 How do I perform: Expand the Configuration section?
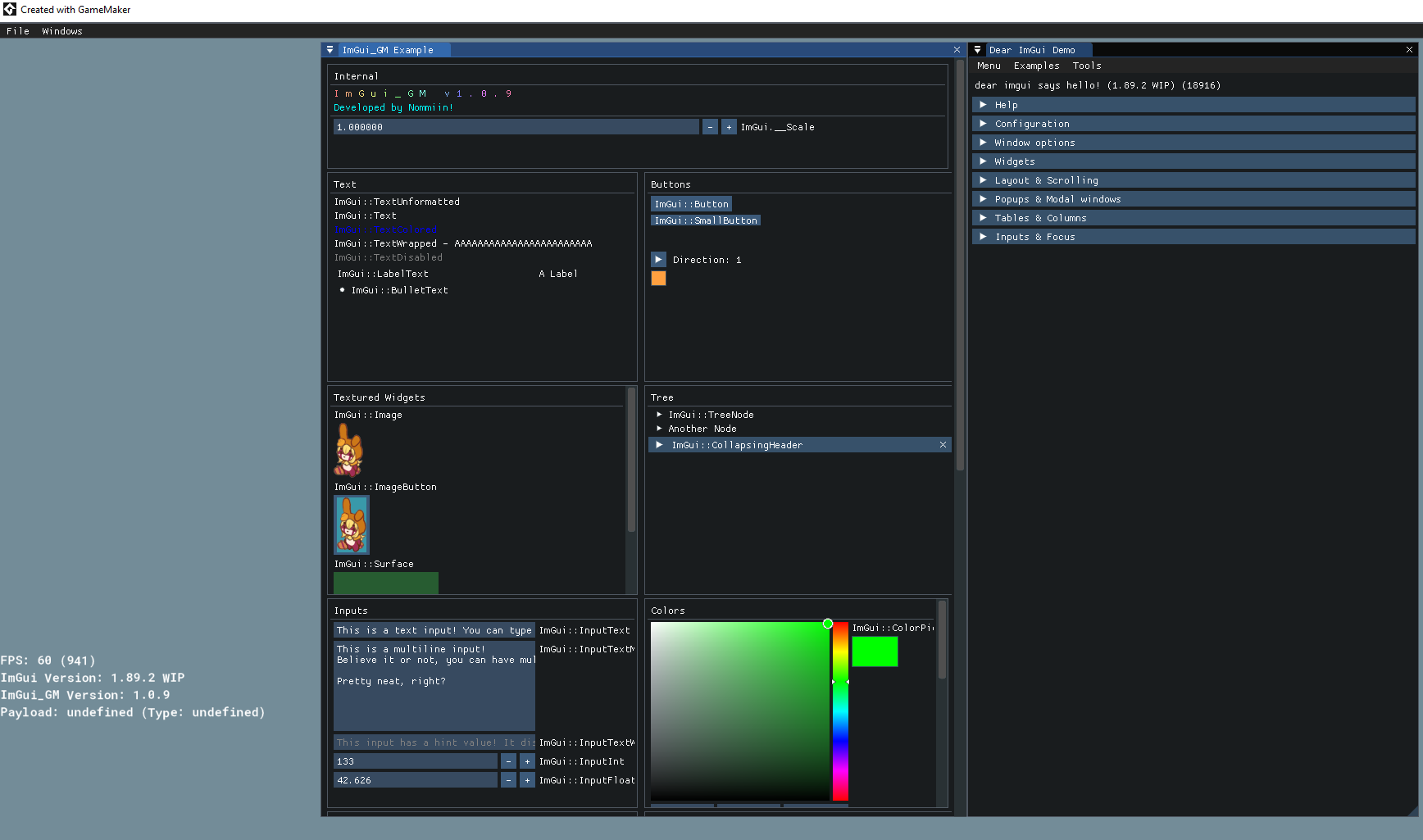(1031, 124)
